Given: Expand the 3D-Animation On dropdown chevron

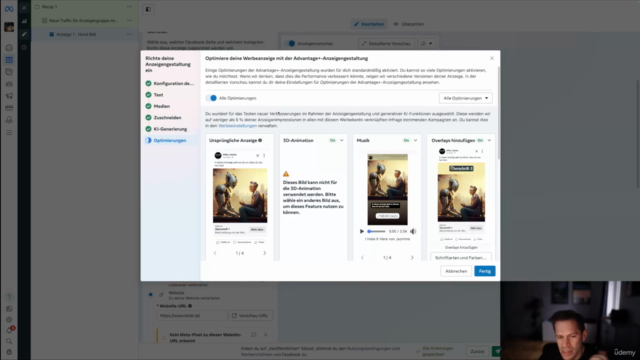Looking at the screenshot, I should [342, 140].
